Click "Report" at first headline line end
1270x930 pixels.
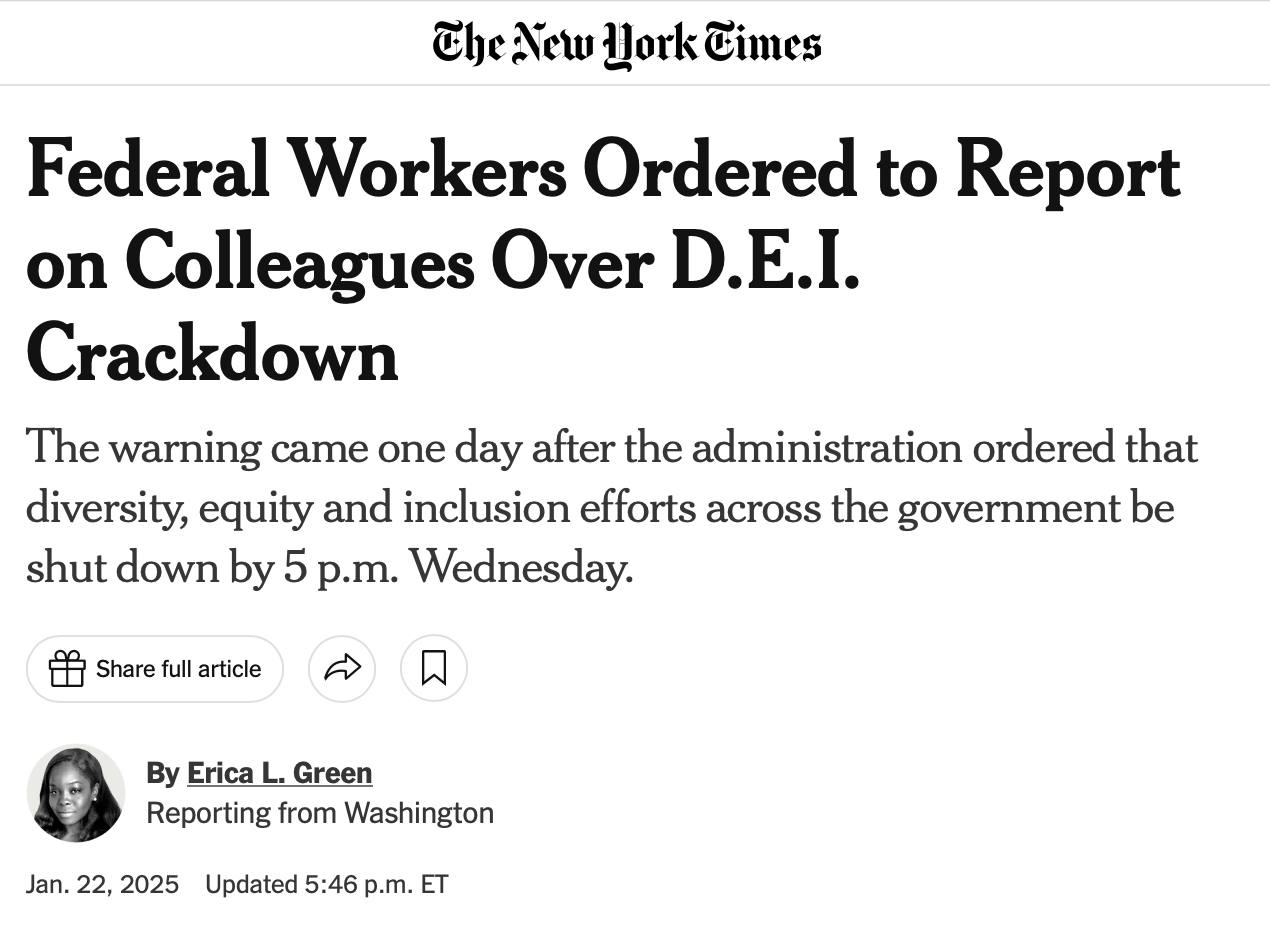1068,173
